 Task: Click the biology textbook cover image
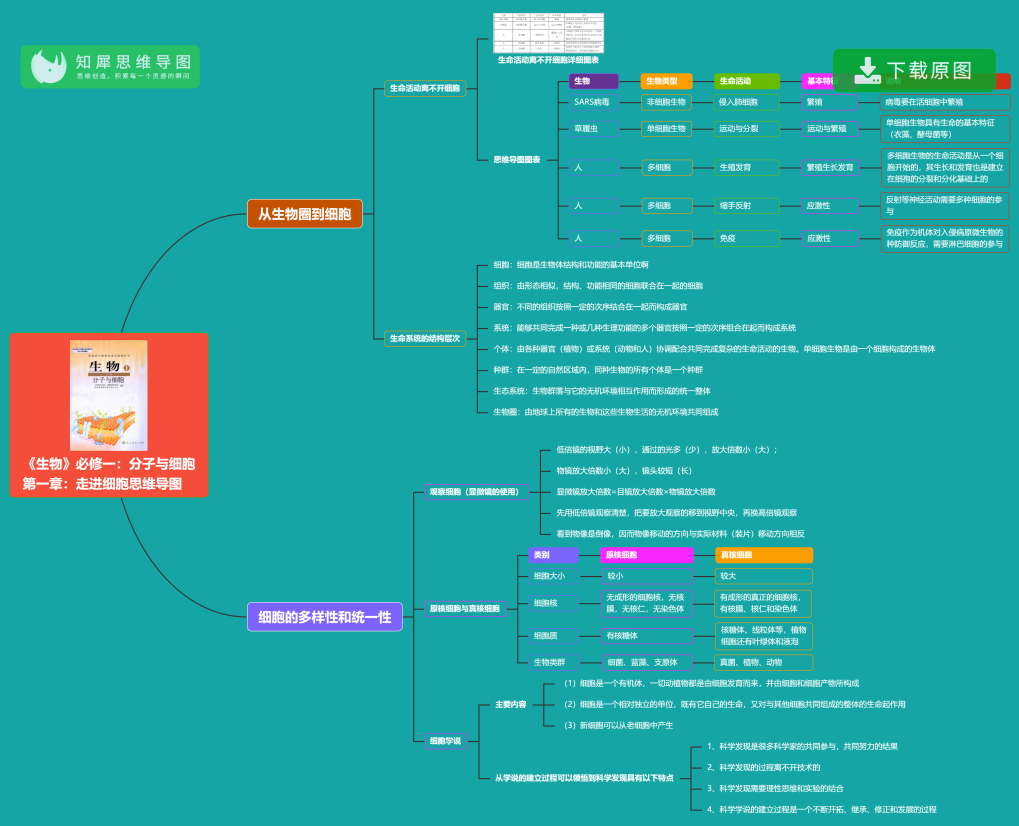(109, 395)
